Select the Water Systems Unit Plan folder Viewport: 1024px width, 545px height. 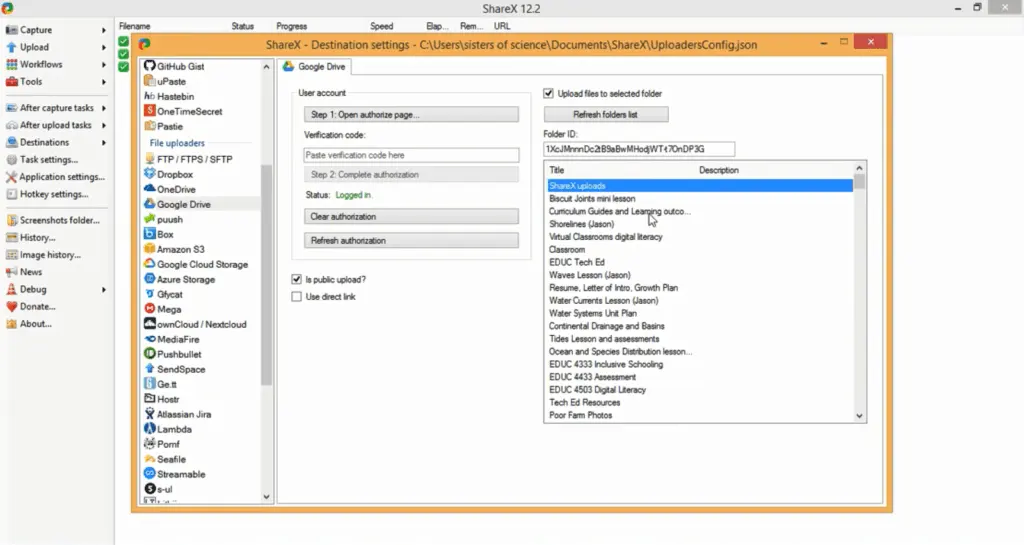click(x=700, y=313)
